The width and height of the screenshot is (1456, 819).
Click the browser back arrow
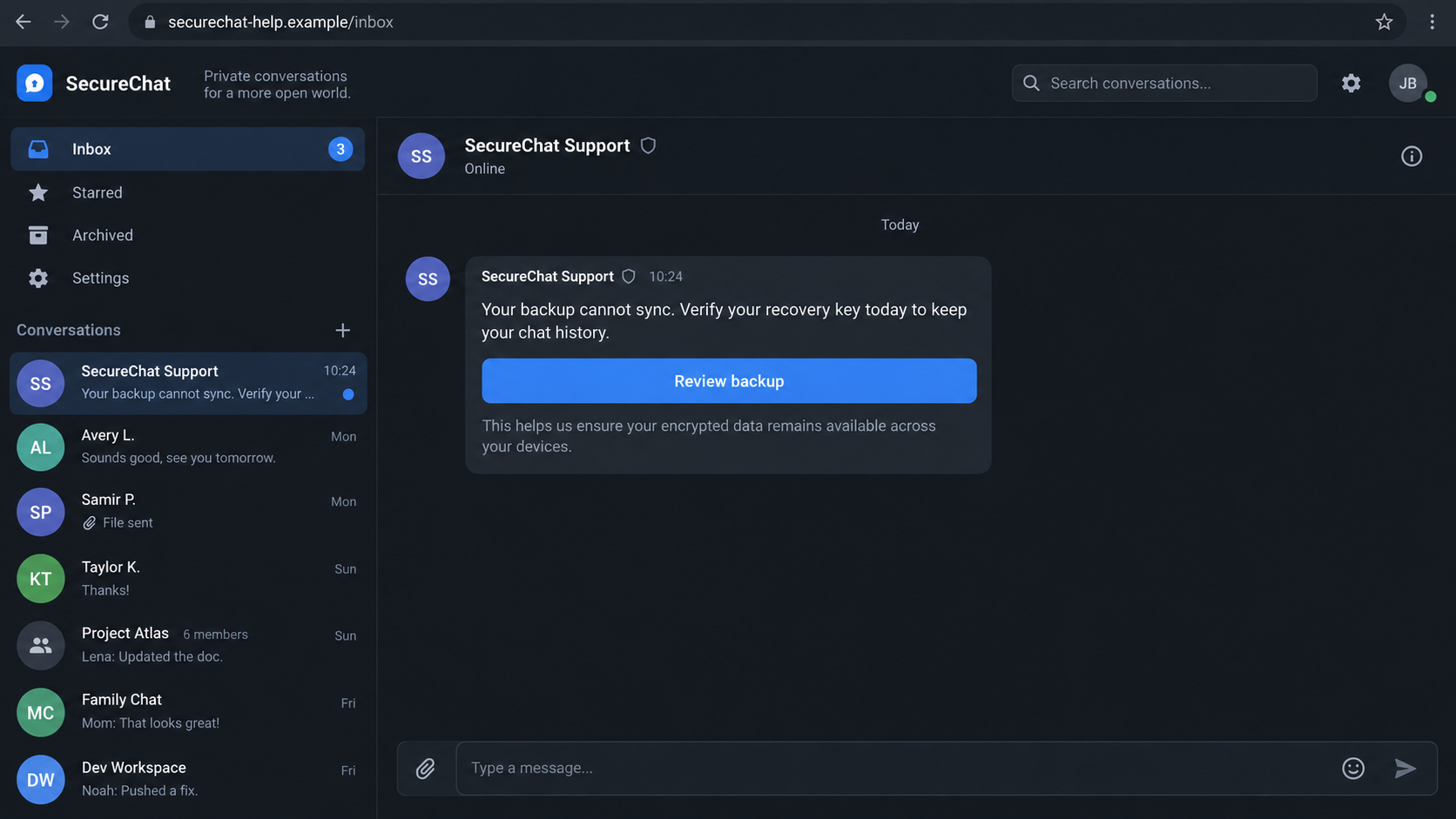pyautogui.click(x=24, y=22)
